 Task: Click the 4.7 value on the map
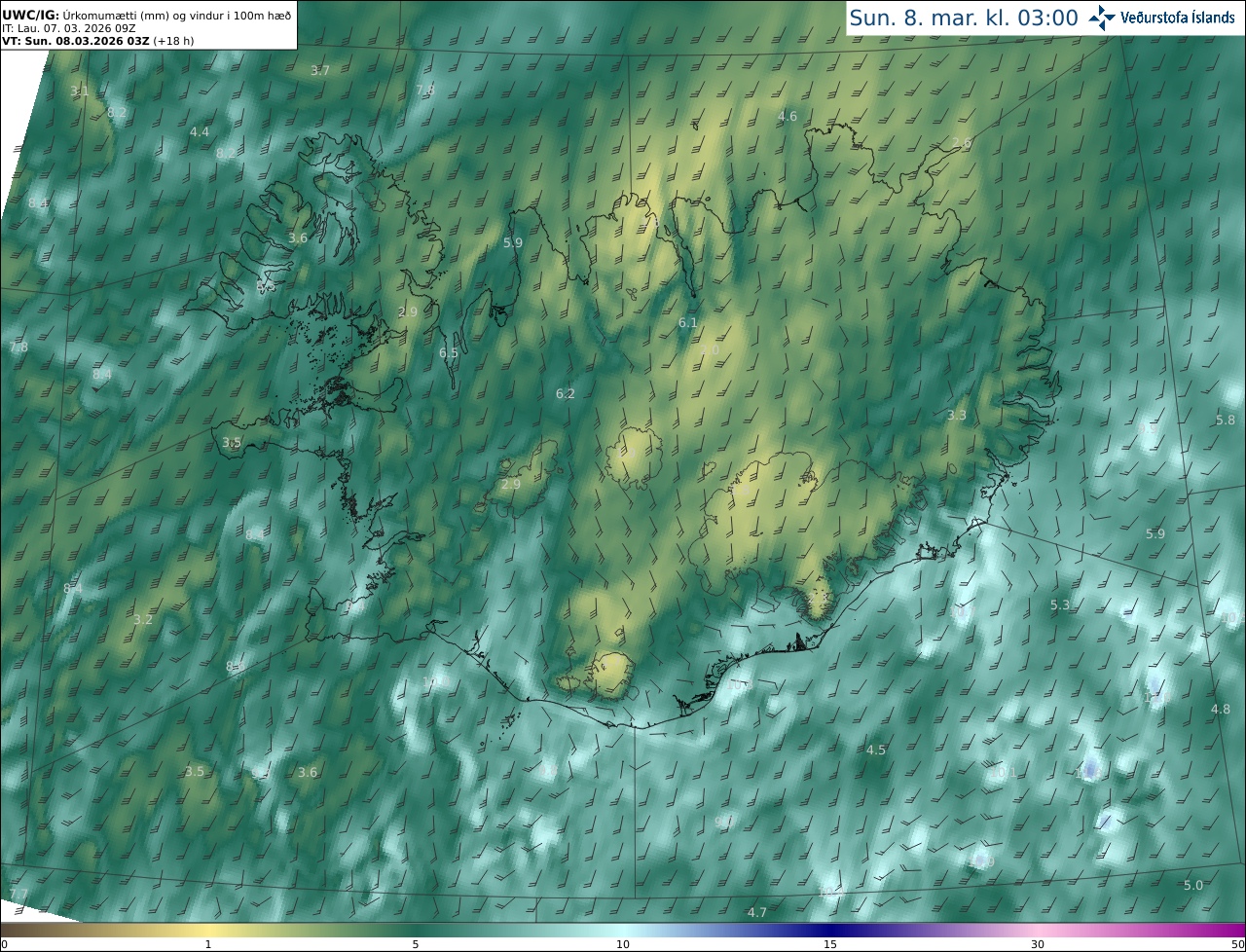pos(757,912)
